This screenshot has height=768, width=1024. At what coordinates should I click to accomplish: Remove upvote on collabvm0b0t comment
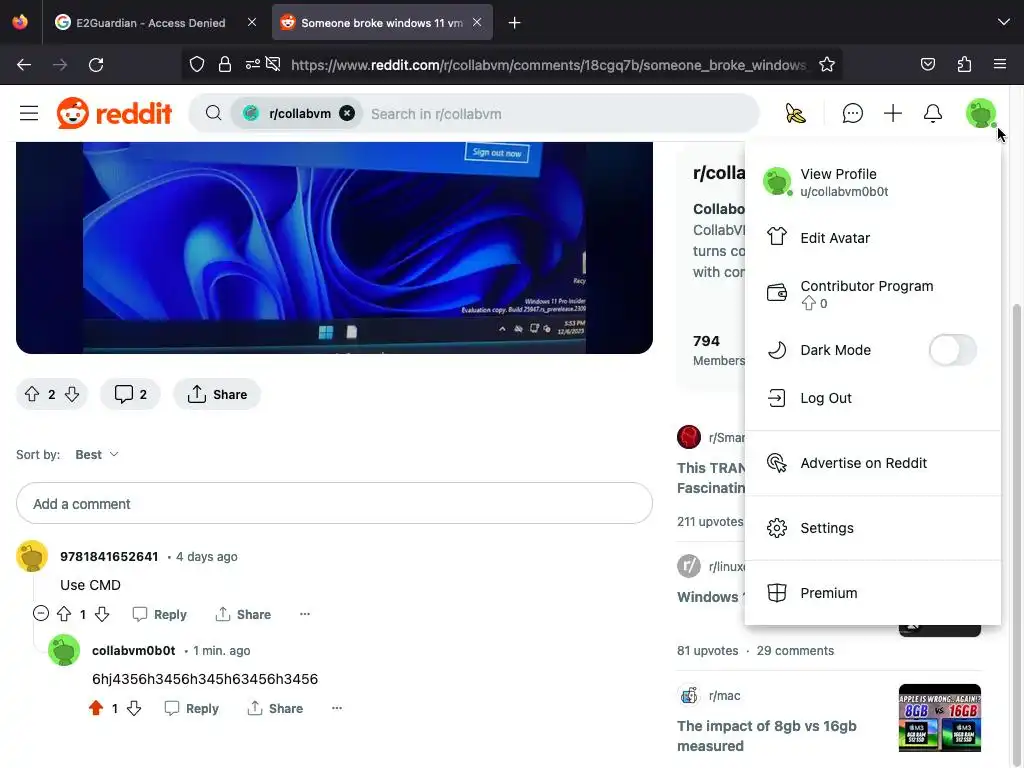[96, 708]
